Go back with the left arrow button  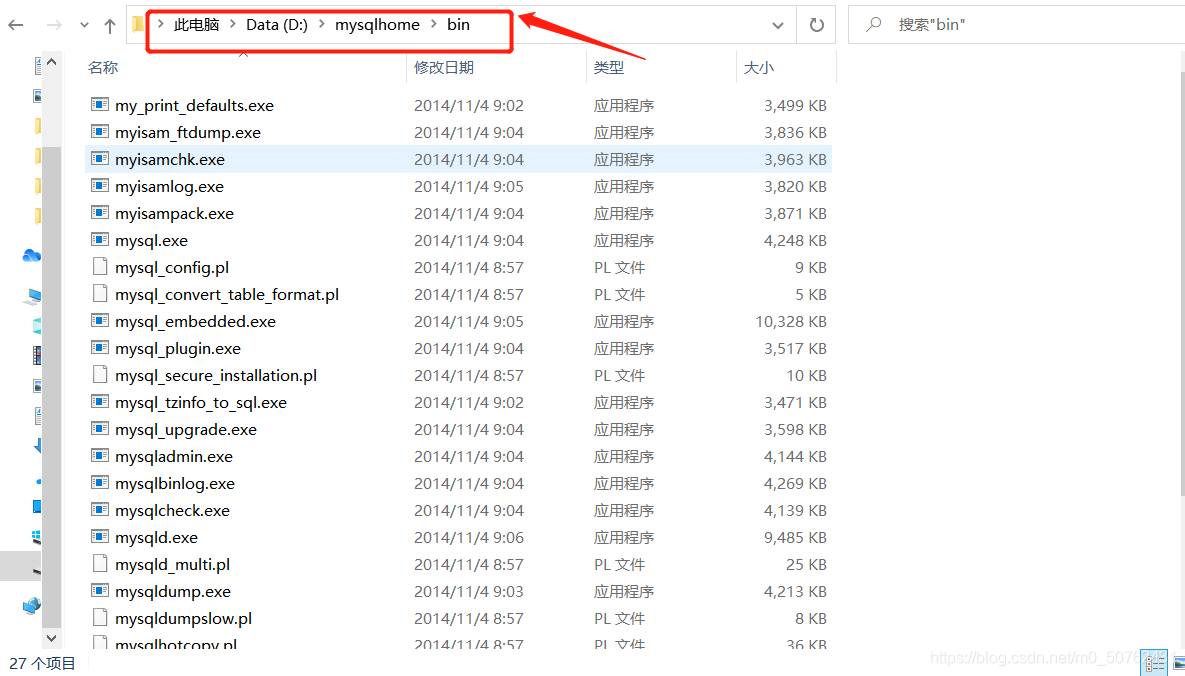(16, 25)
